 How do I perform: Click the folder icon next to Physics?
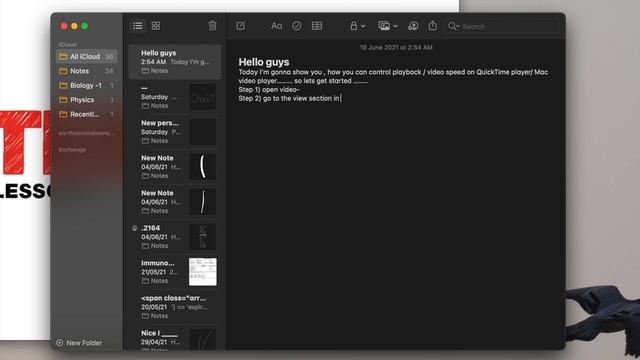click(63, 100)
